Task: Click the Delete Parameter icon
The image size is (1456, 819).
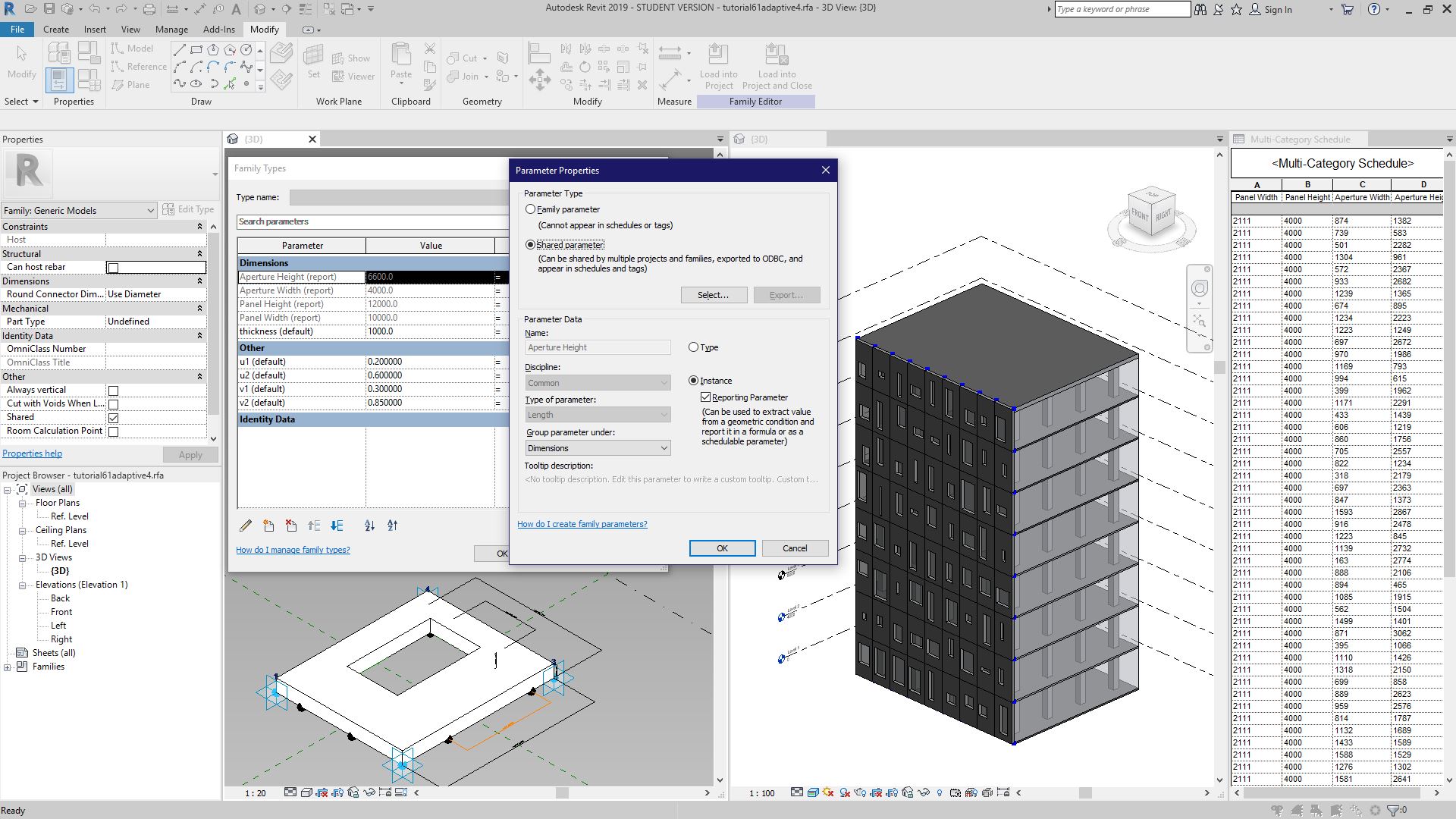Action: tap(291, 526)
